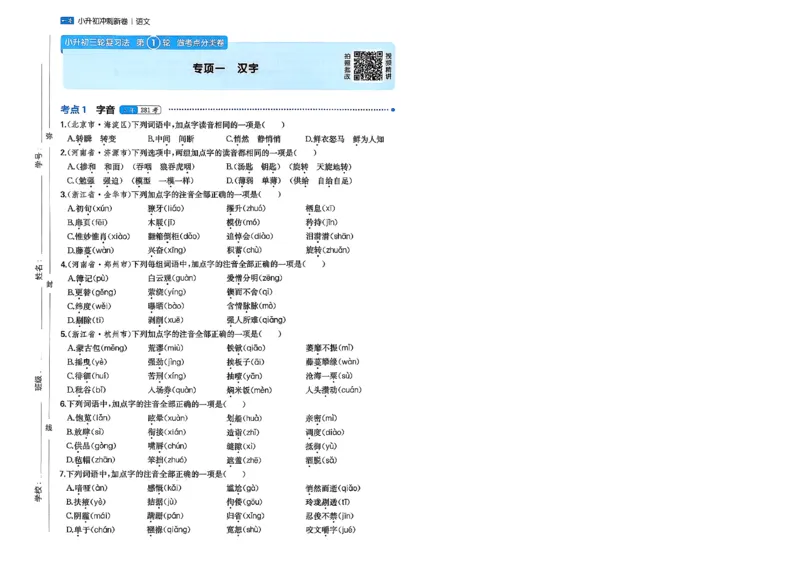Click "B.更替(gēng)" in question 4
This screenshot has height=566, width=800.
(92, 292)
